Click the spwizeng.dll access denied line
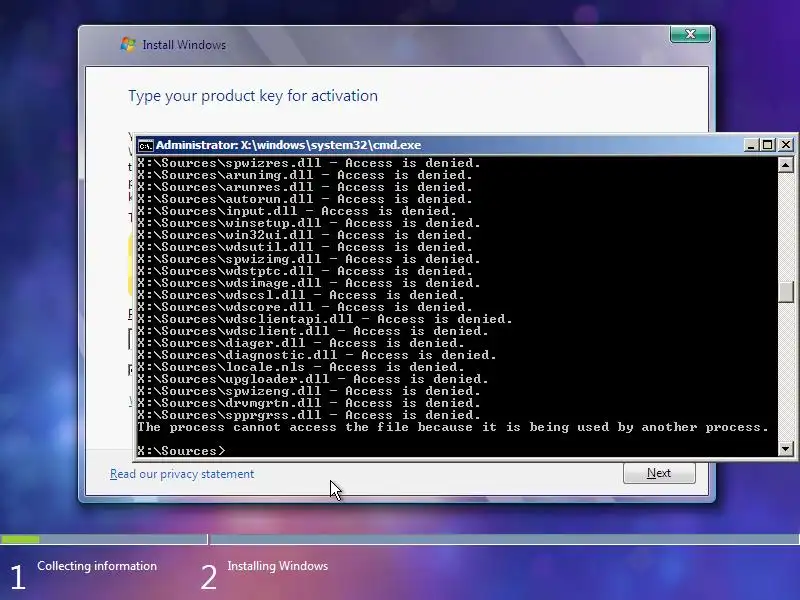 click(309, 391)
